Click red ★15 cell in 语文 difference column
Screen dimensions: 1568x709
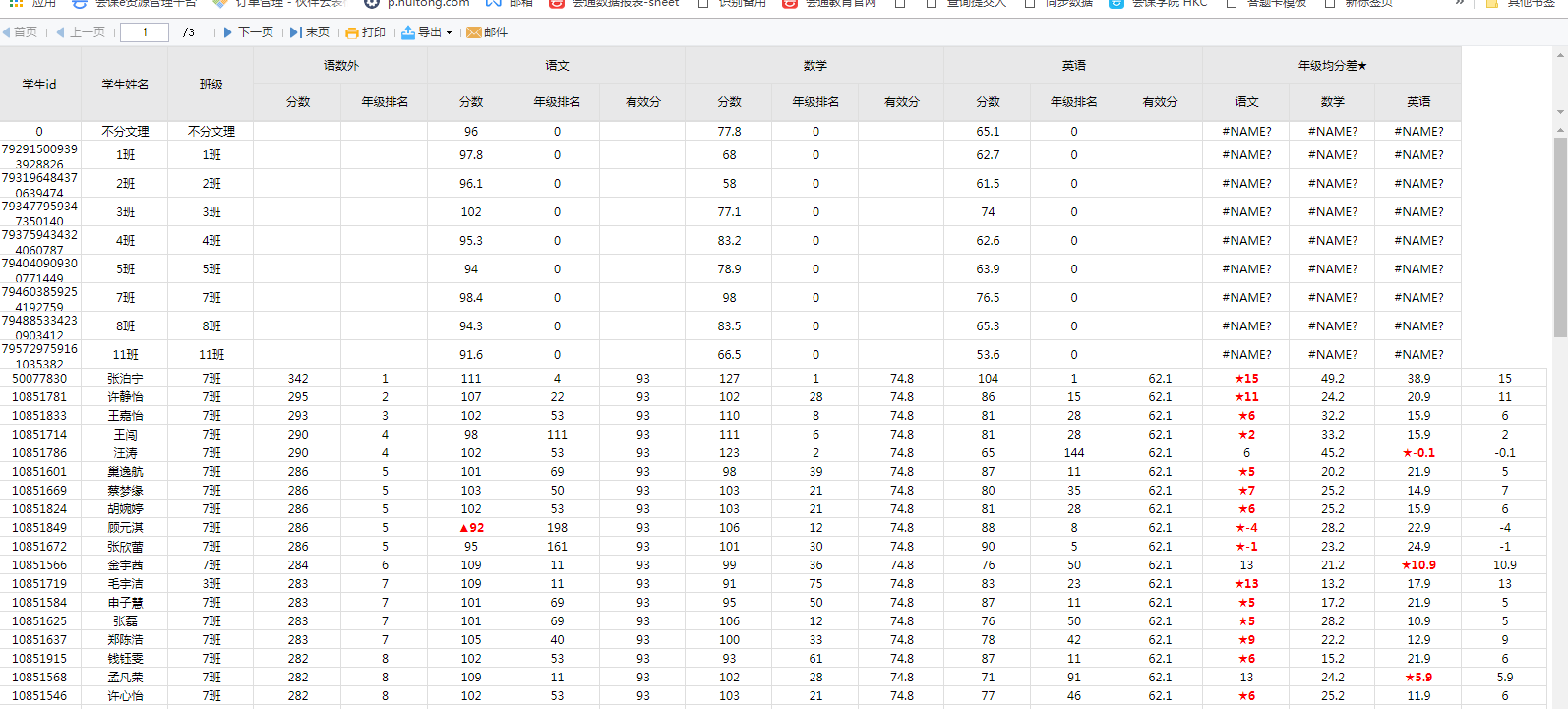(x=1246, y=379)
